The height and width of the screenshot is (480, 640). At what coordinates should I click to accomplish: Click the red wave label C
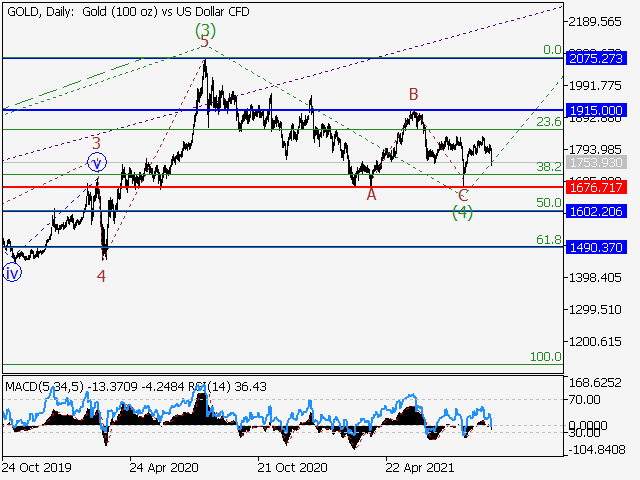click(x=463, y=196)
